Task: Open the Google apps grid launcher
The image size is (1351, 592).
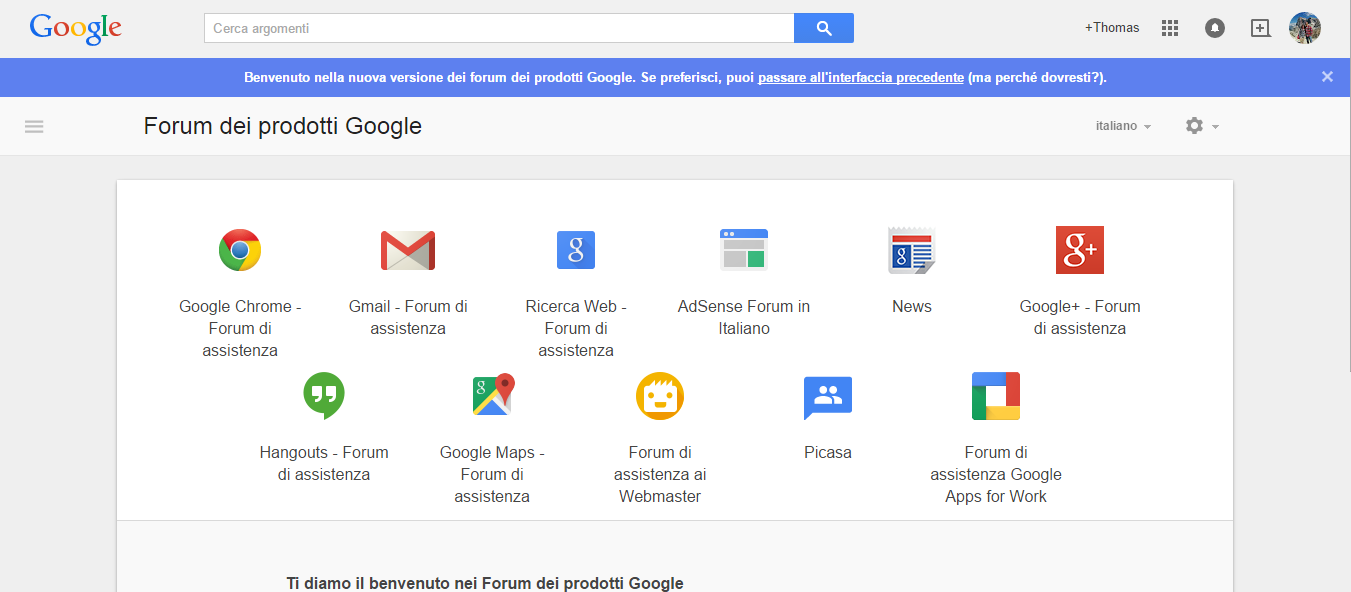Action: [1170, 28]
